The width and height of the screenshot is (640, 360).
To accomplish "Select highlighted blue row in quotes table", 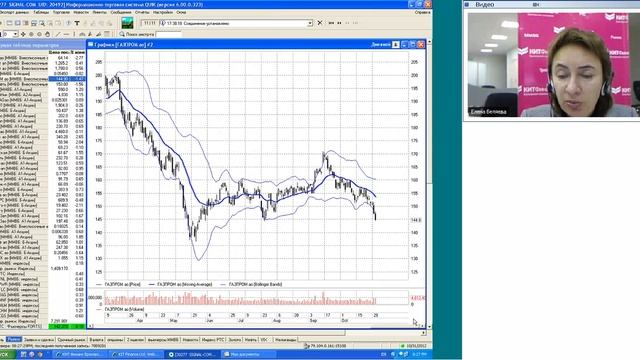I will (x=42, y=79).
